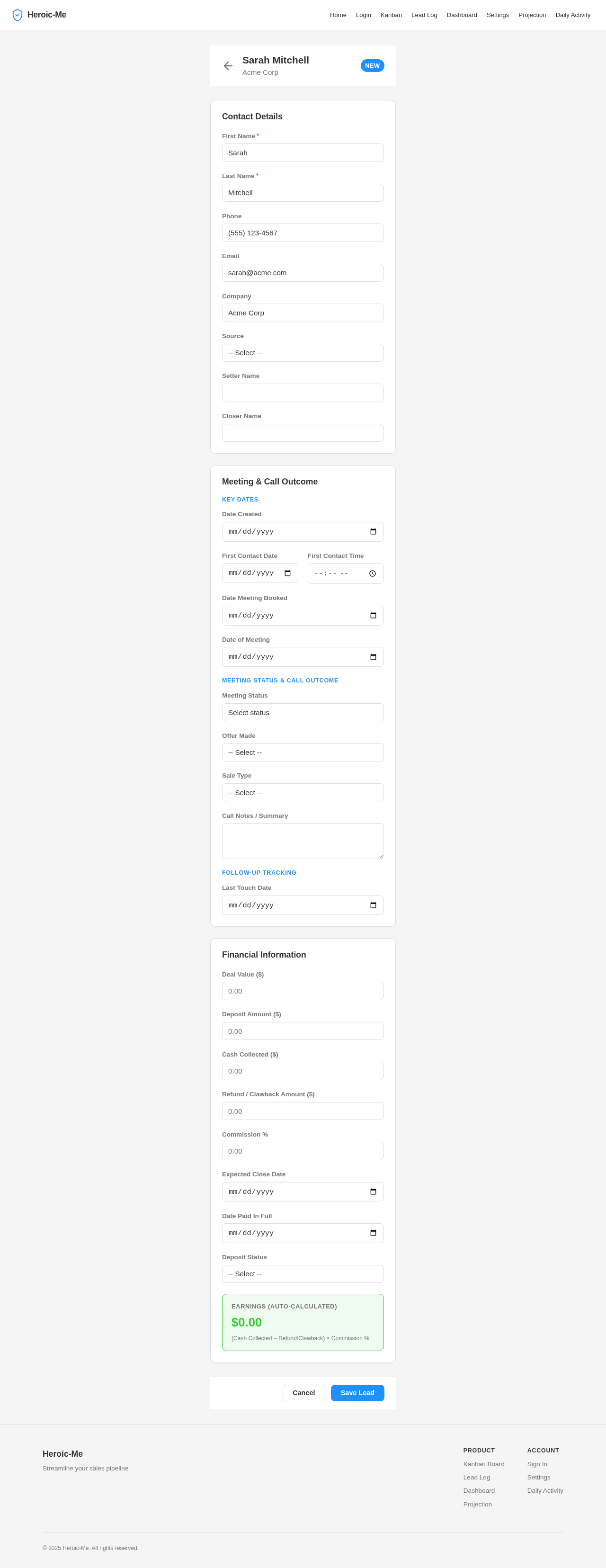Open Lead Log footer link
This screenshot has width=606, height=1568.
[476, 1477]
